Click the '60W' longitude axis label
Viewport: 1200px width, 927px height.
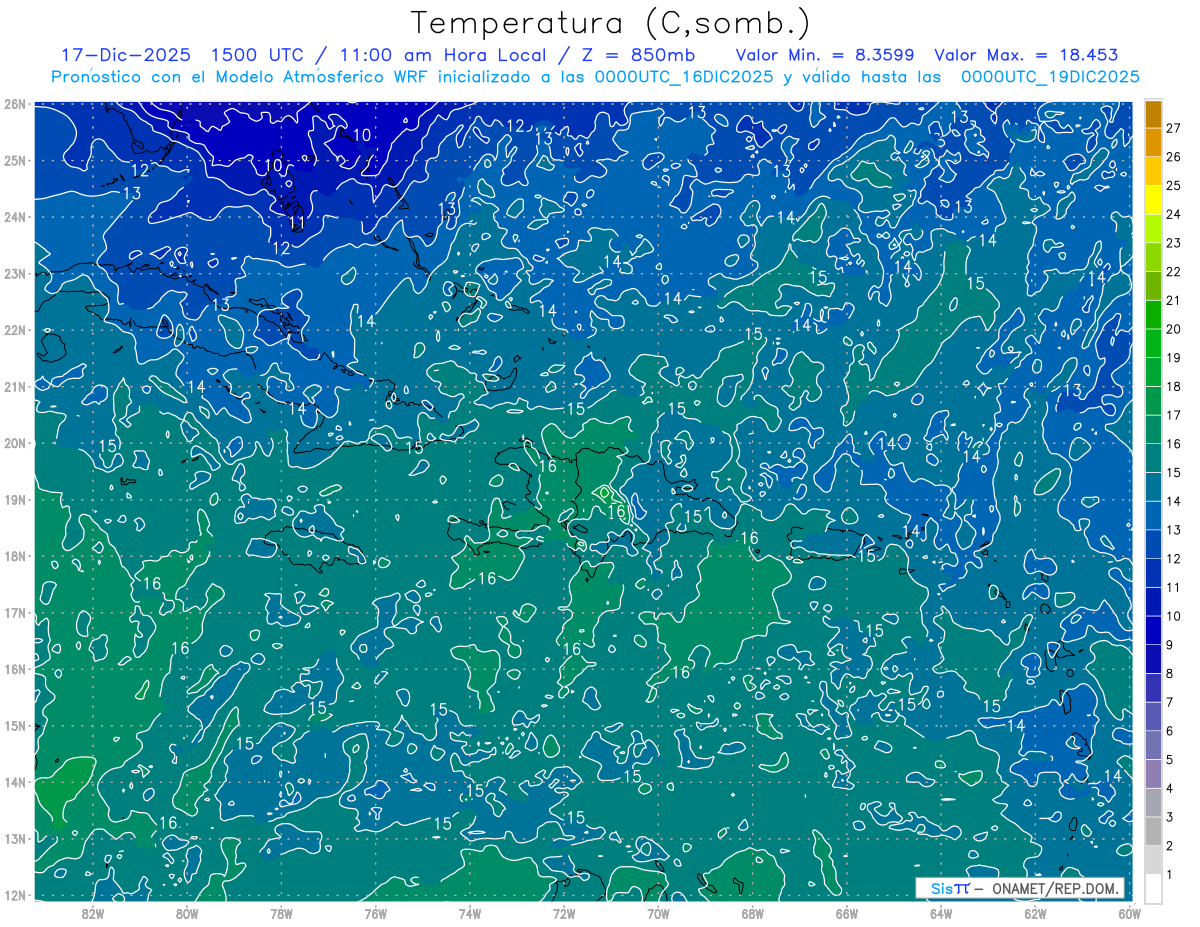click(x=1129, y=913)
